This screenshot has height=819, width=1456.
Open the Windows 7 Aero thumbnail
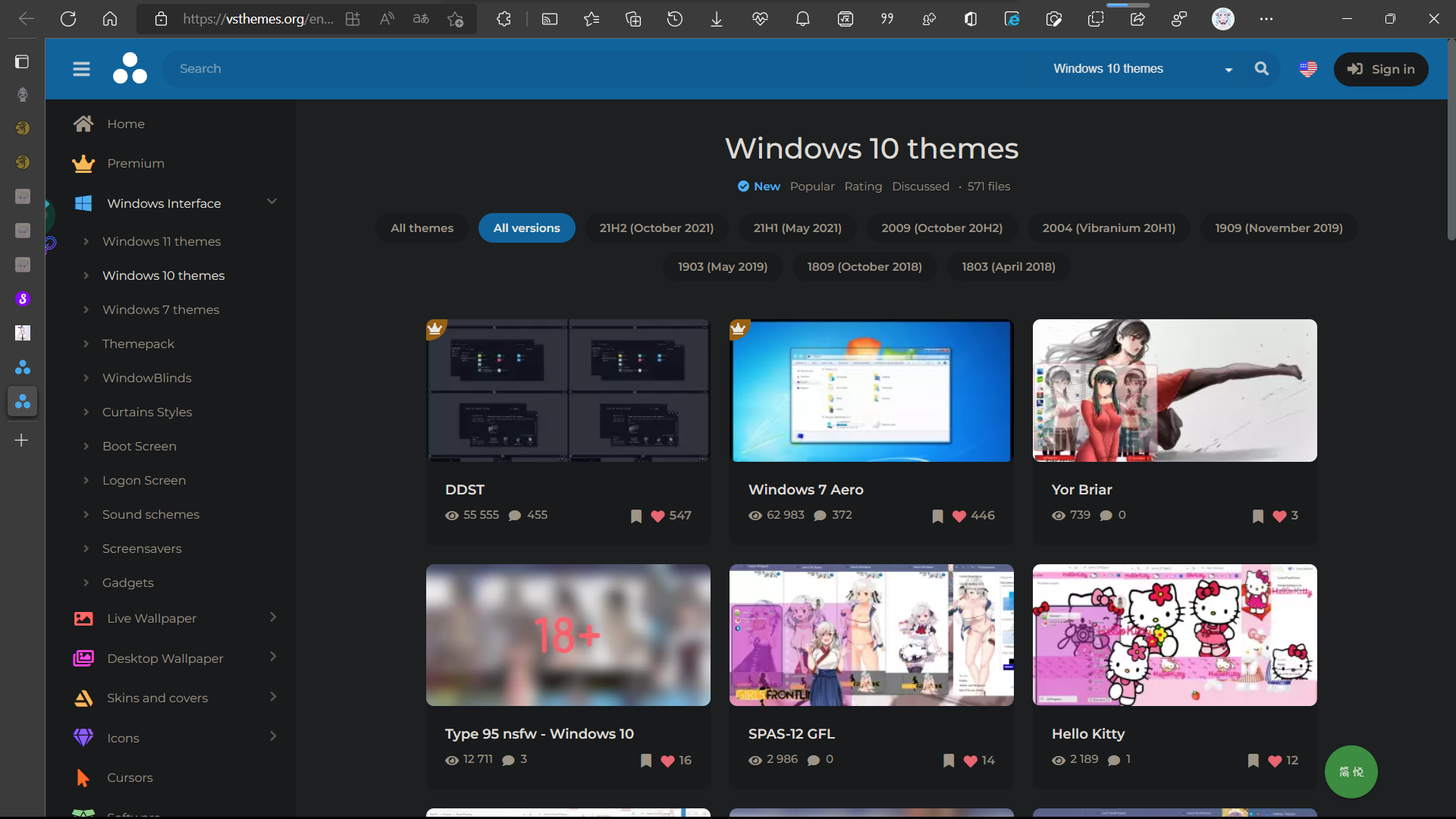tap(871, 391)
